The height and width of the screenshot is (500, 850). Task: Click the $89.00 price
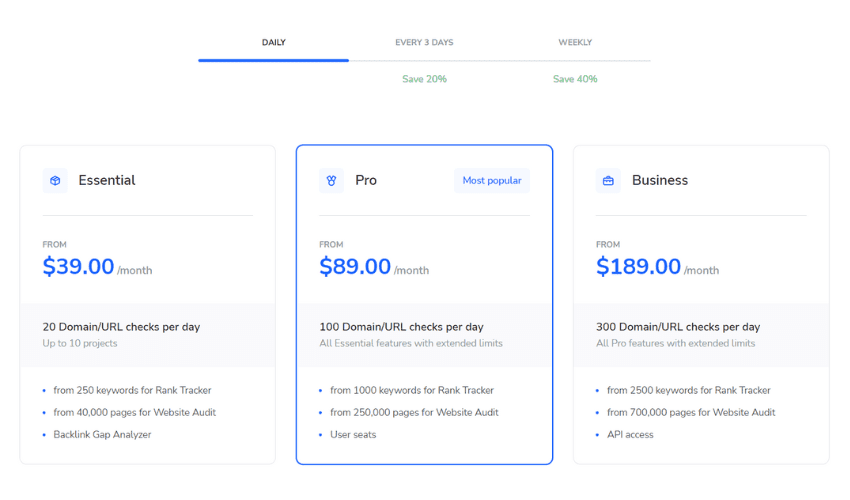tap(355, 266)
